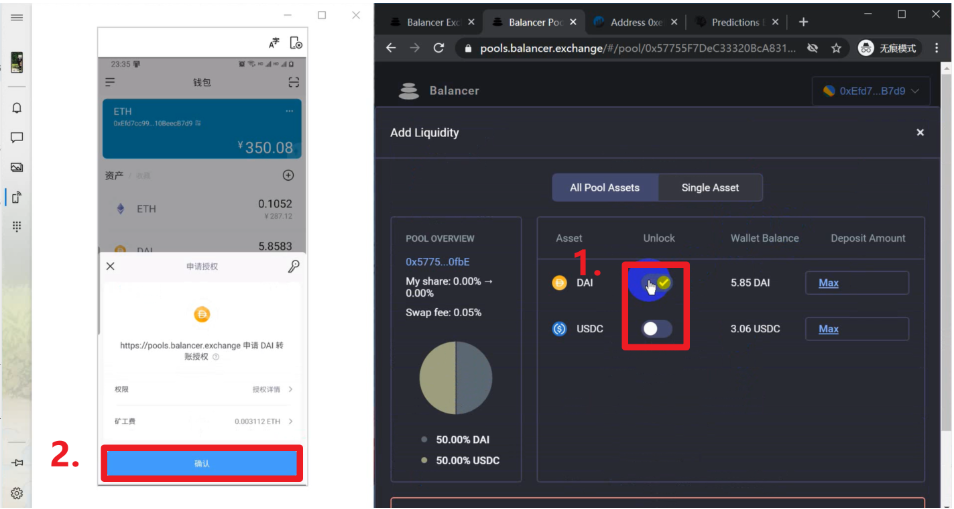Click the Balancer logo icon
Viewport: 954px width, 509px height.
pyautogui.click(x=408, y=91)
